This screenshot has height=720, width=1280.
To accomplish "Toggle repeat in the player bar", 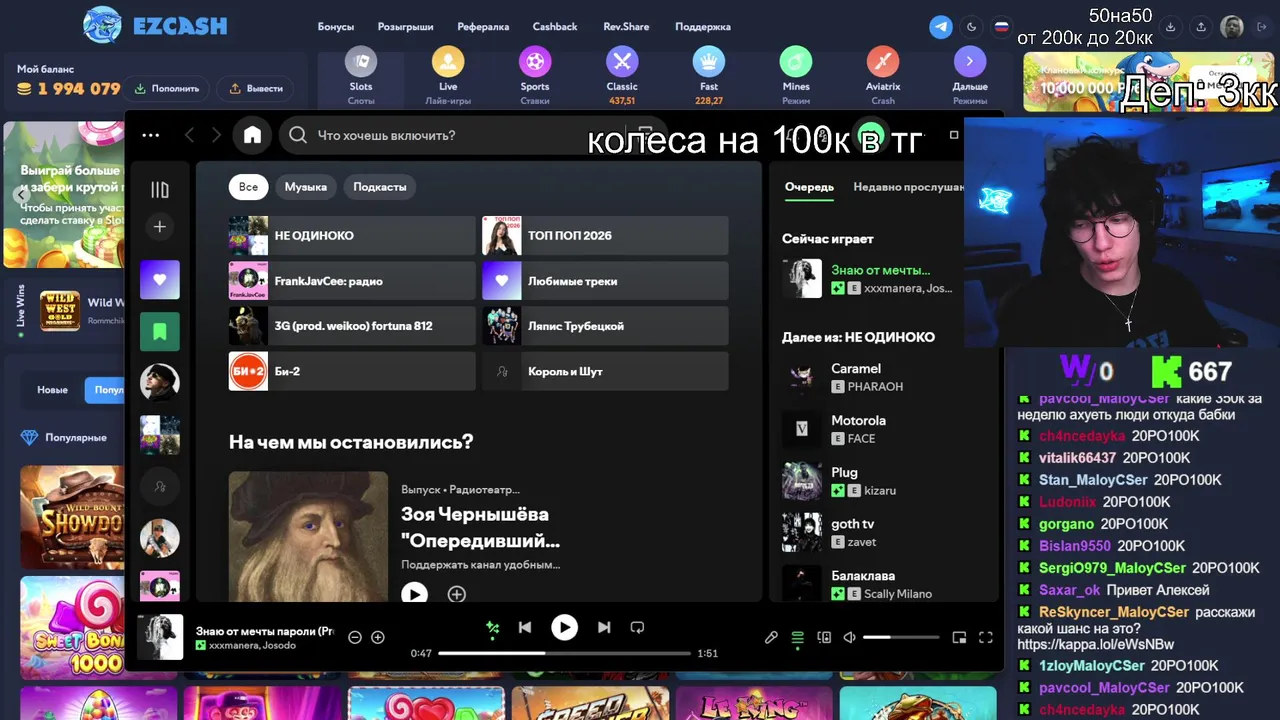I will pyautogui.click(x=637, y=628).
